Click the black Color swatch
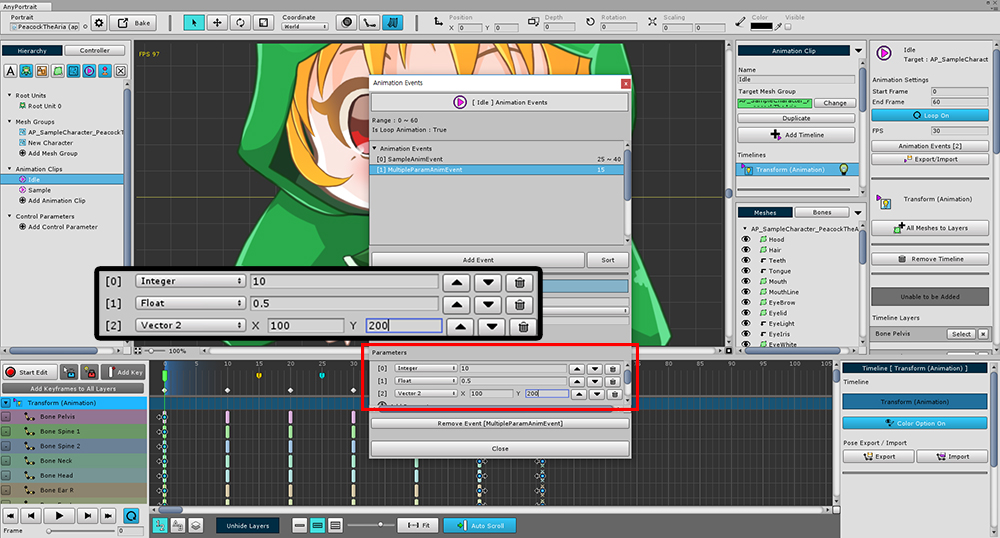The height and width of the screenshot is (538, 1000). tap(761, 27)
